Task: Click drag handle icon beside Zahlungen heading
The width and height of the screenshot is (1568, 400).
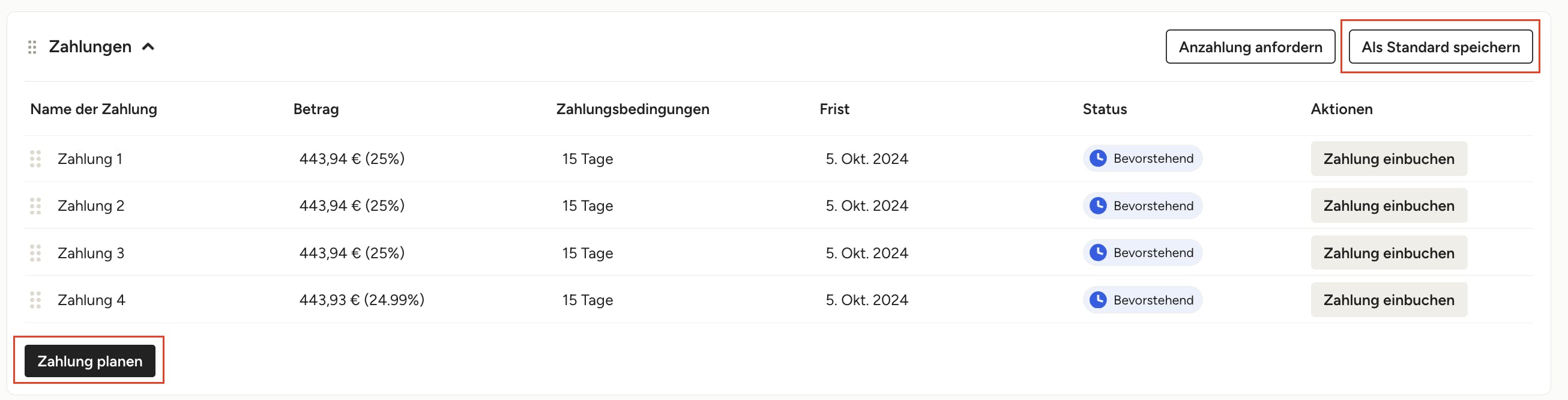Action: (x=32, y=47)
